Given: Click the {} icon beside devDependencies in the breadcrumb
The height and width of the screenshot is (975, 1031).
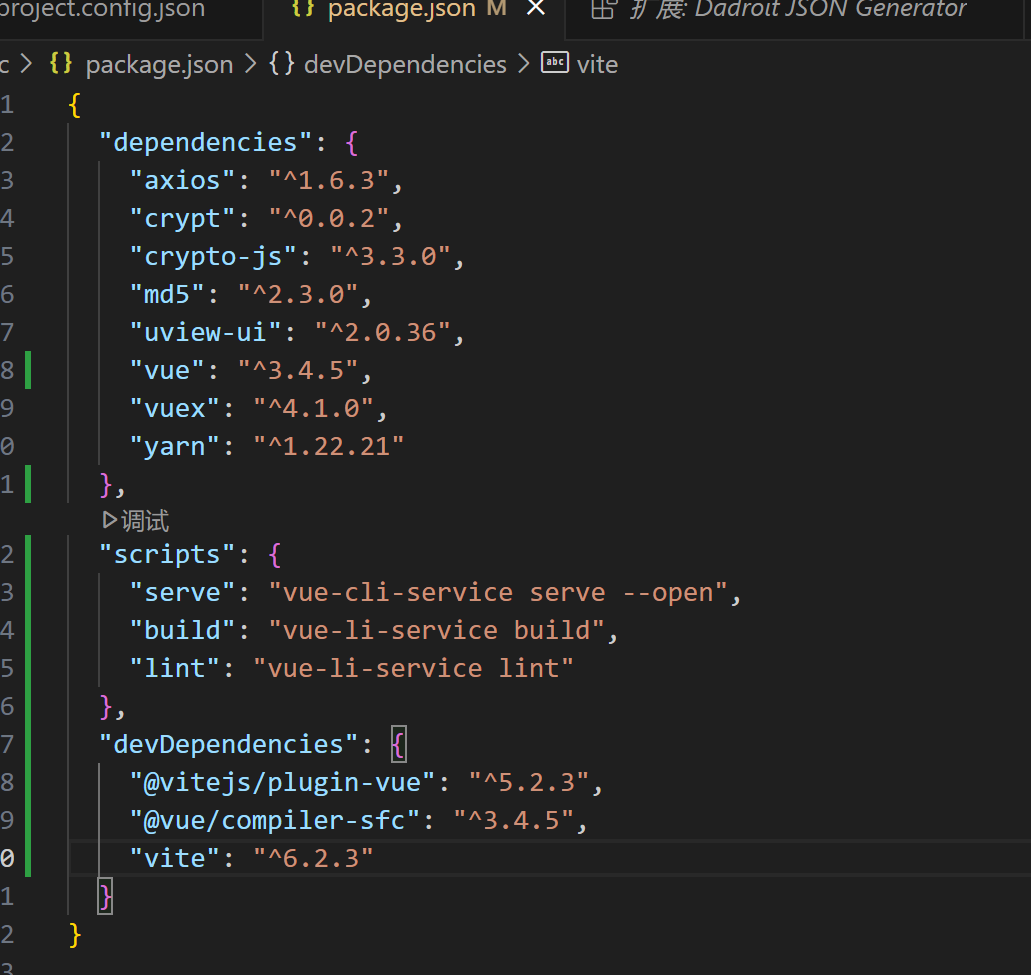Looking at the screenshot, I should tap(279, 63).
